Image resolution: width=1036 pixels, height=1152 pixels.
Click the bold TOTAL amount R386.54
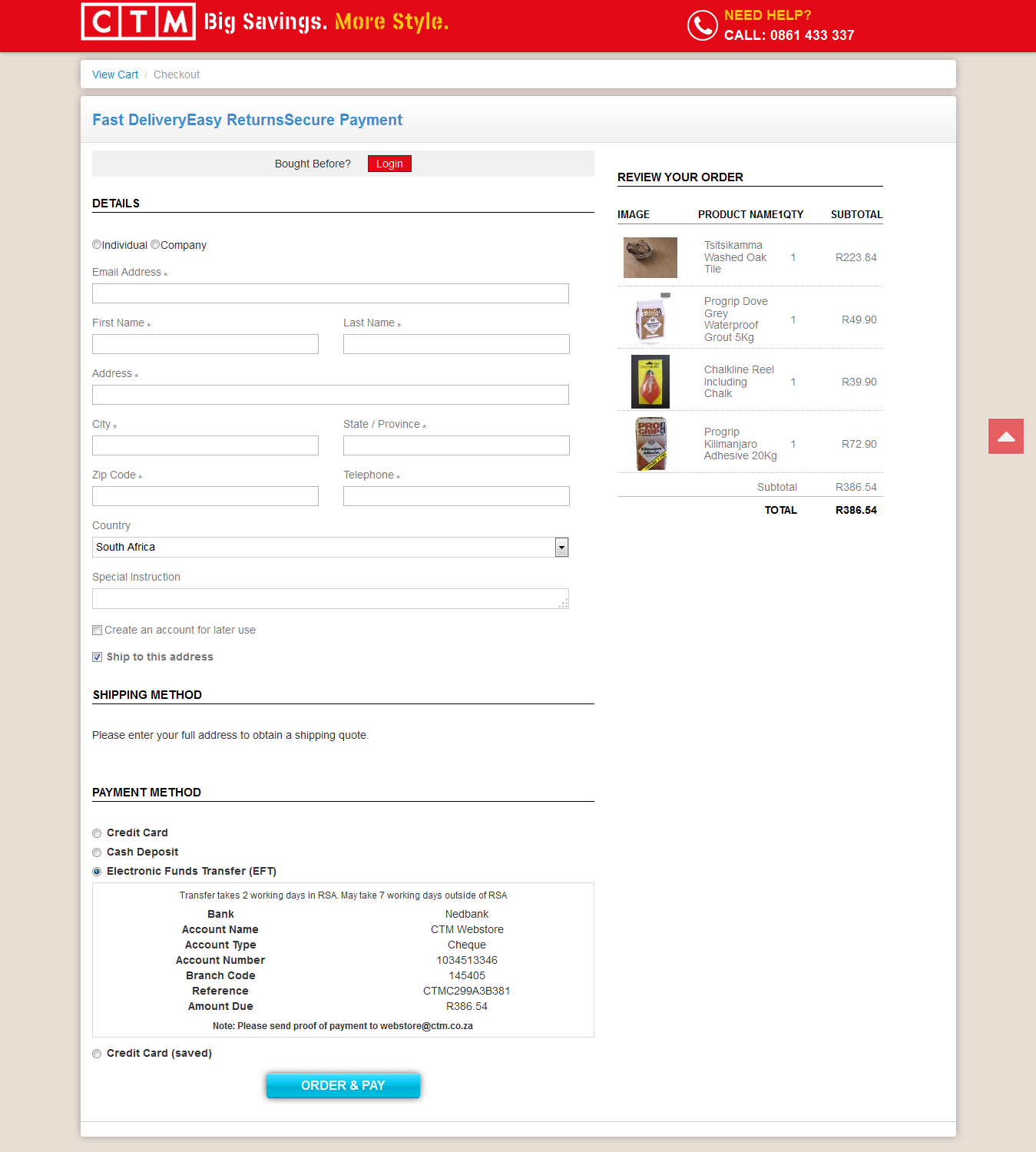pyautogui.click(x=856, y=510)
